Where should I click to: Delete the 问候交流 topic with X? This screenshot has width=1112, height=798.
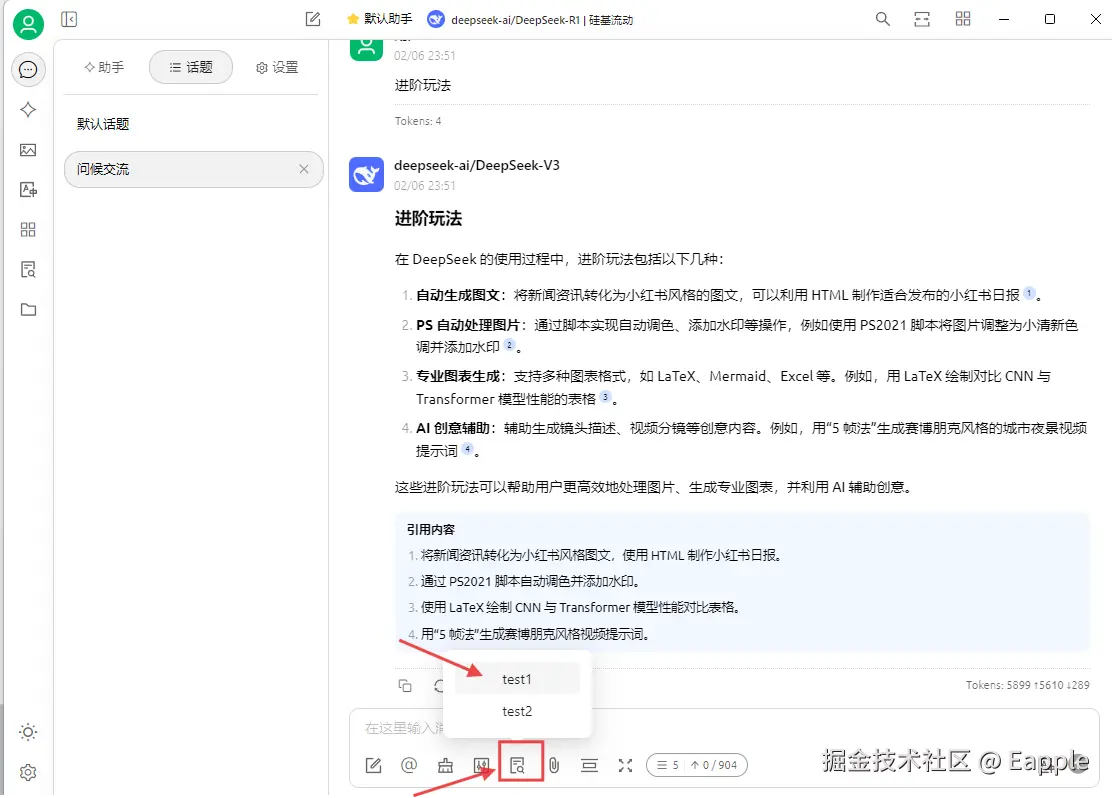tap(304, 169)
